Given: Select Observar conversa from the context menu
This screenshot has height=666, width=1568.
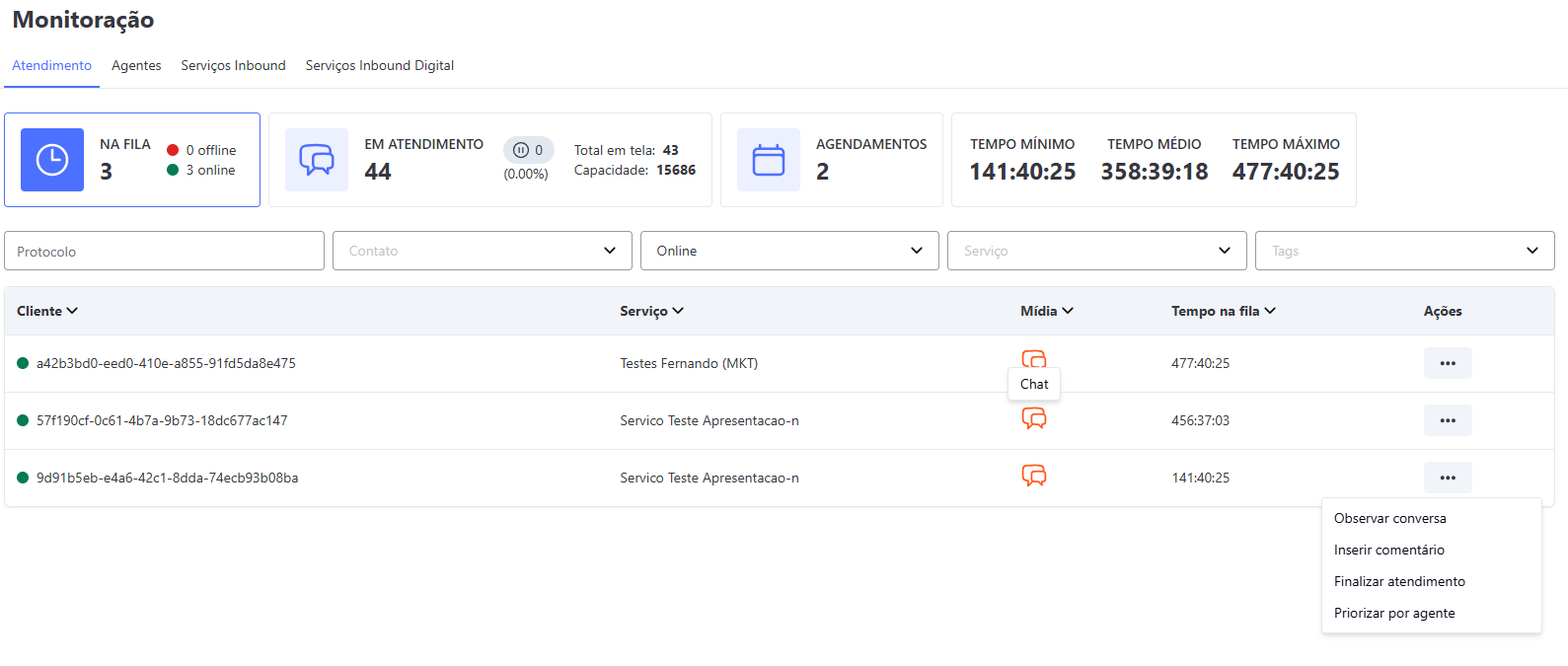Looking at the screenshot, I should point(1389,518).
